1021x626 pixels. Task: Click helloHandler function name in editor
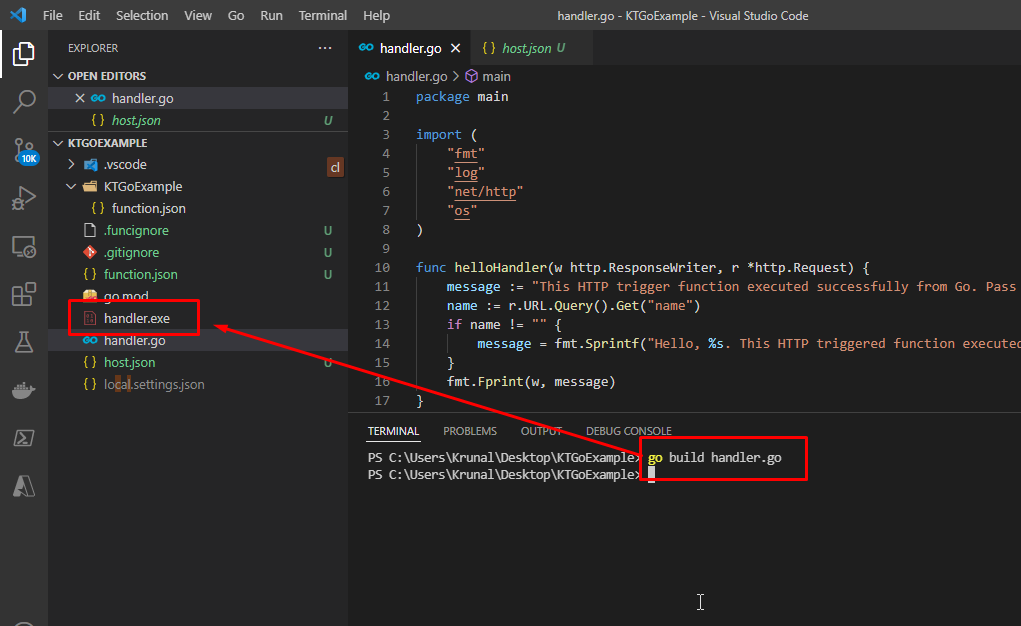(500, 268)
